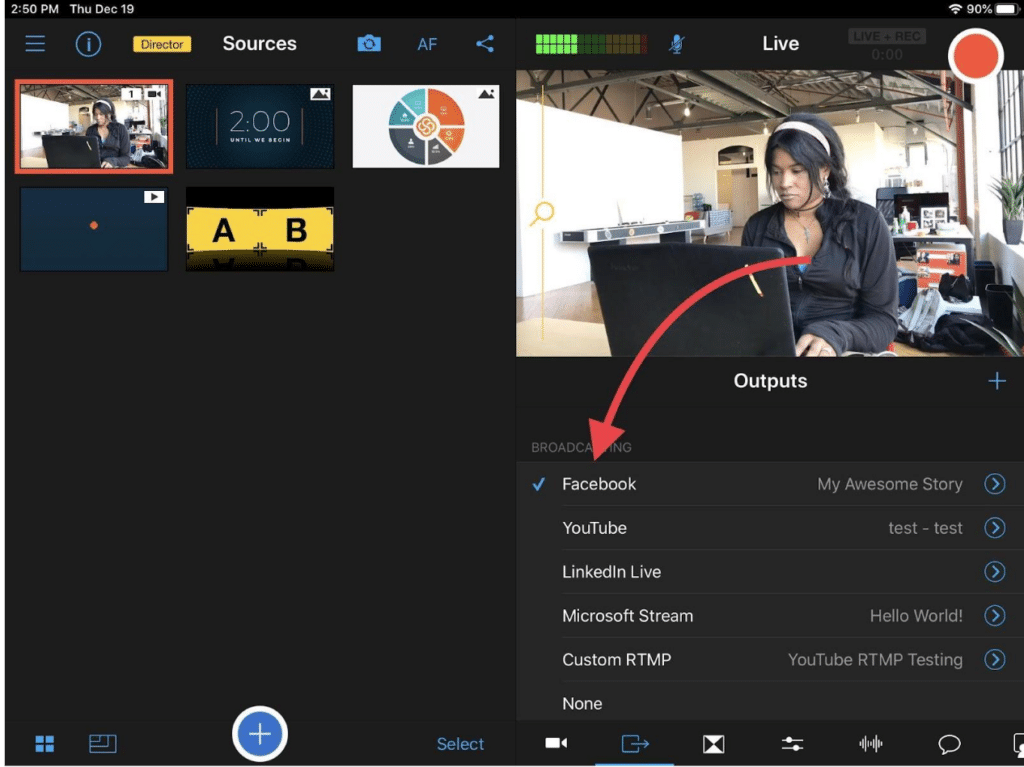Image resolution: width=1024 pixels, height=767 pixels.
Task: Open LinkedIn Live output details chevron
Action: 995,572
